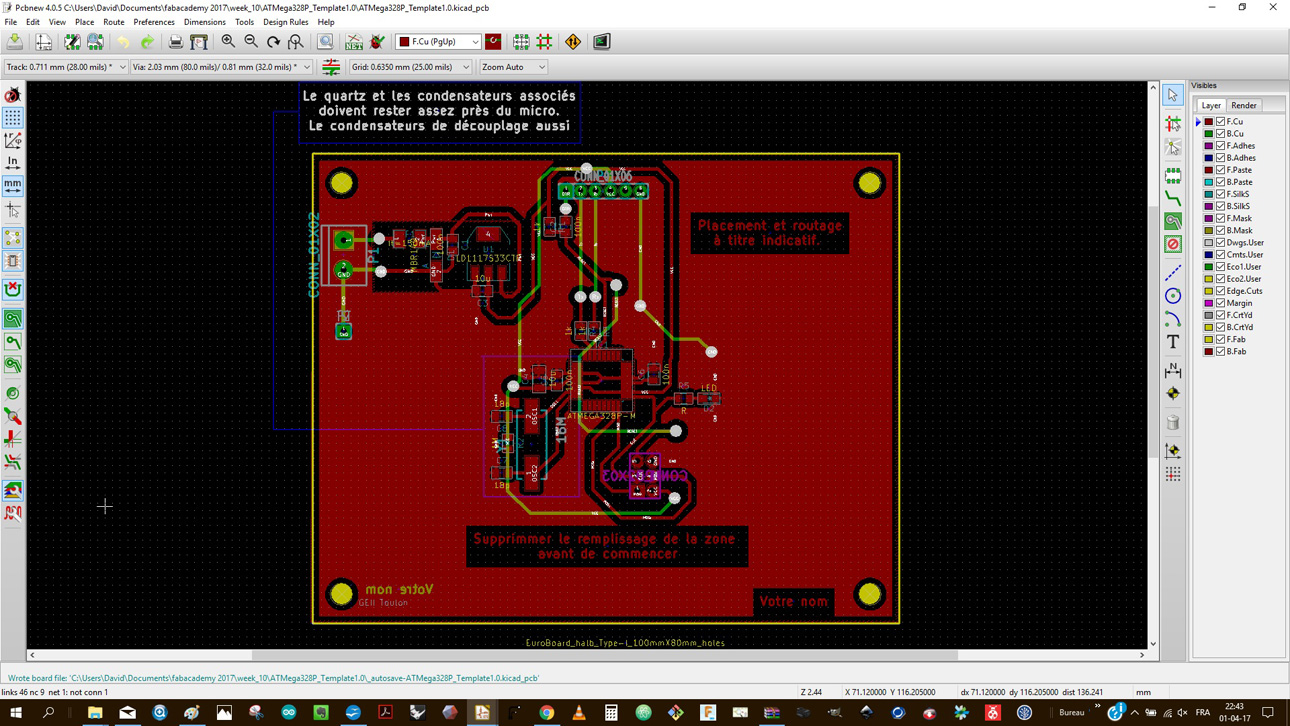Click the horizontal canvas scrollbar
The width and height of the screenshot is (1290, 726).
tap(587, 655)
